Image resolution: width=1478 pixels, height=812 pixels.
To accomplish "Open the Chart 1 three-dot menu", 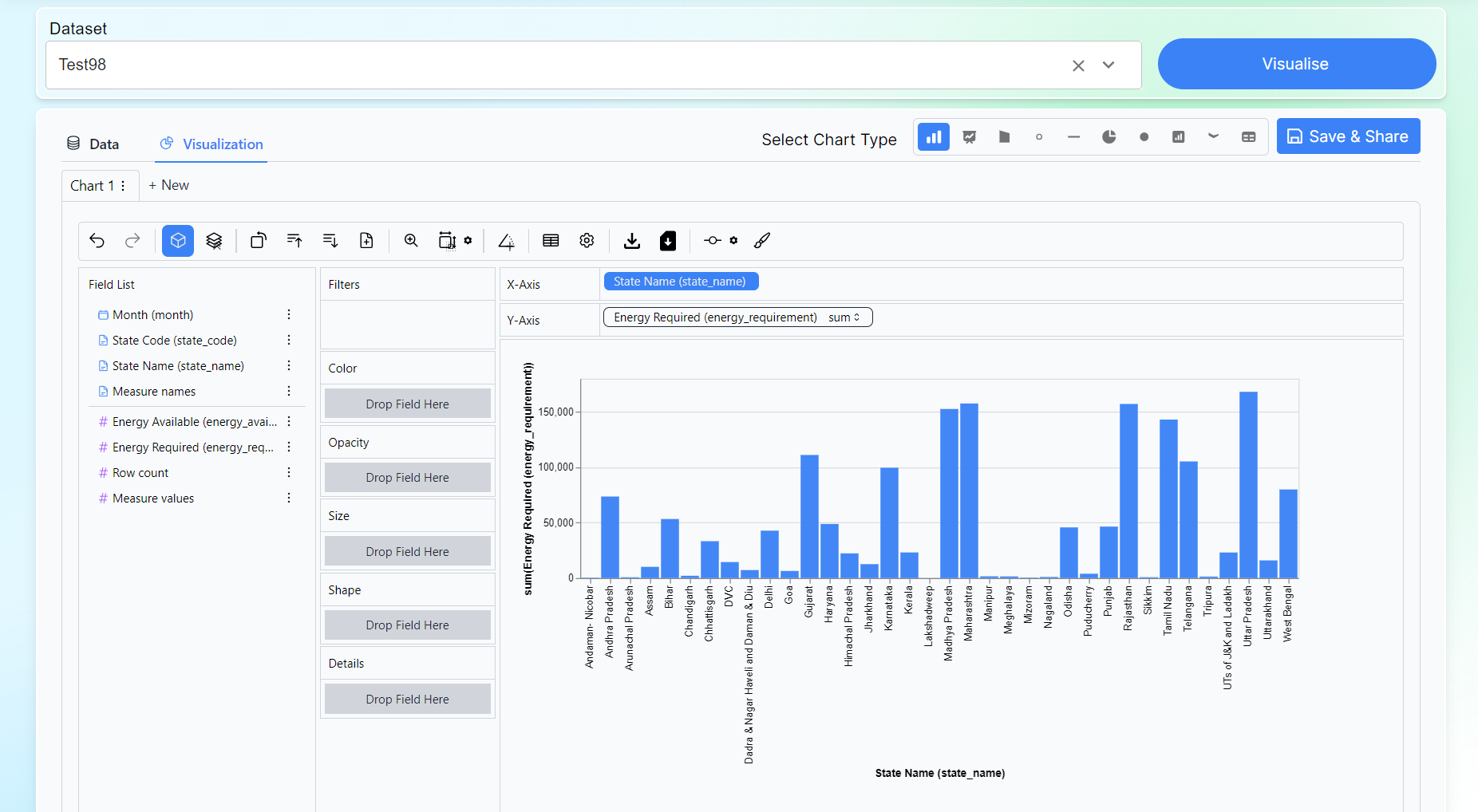I will tap(123, 186).
